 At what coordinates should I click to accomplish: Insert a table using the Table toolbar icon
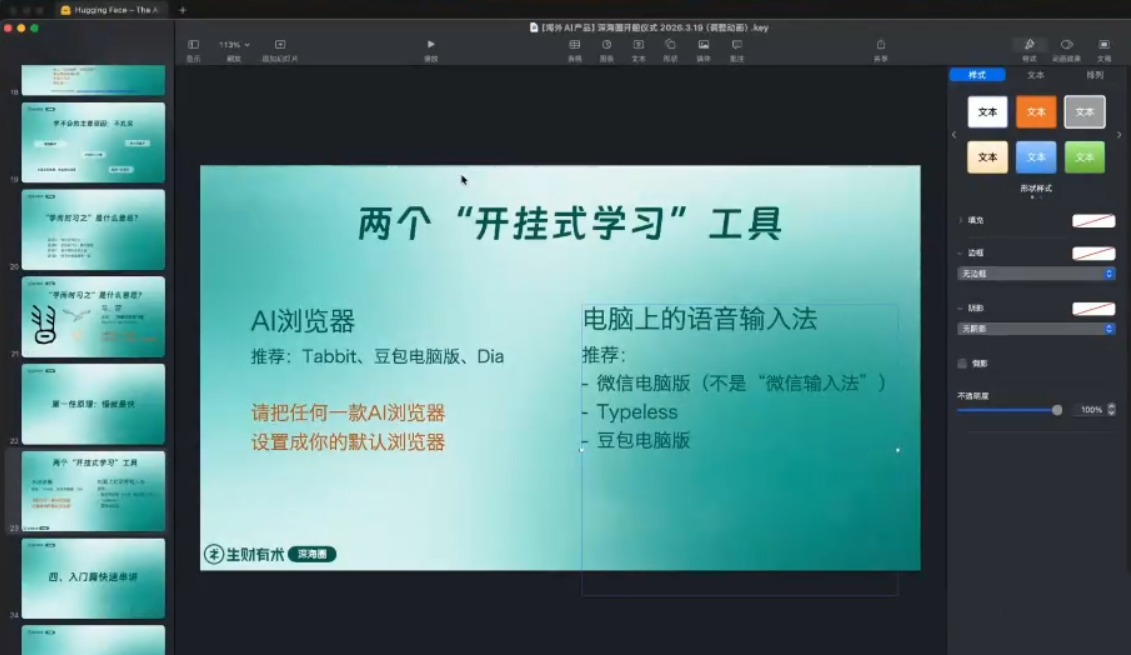coord(573,44)
